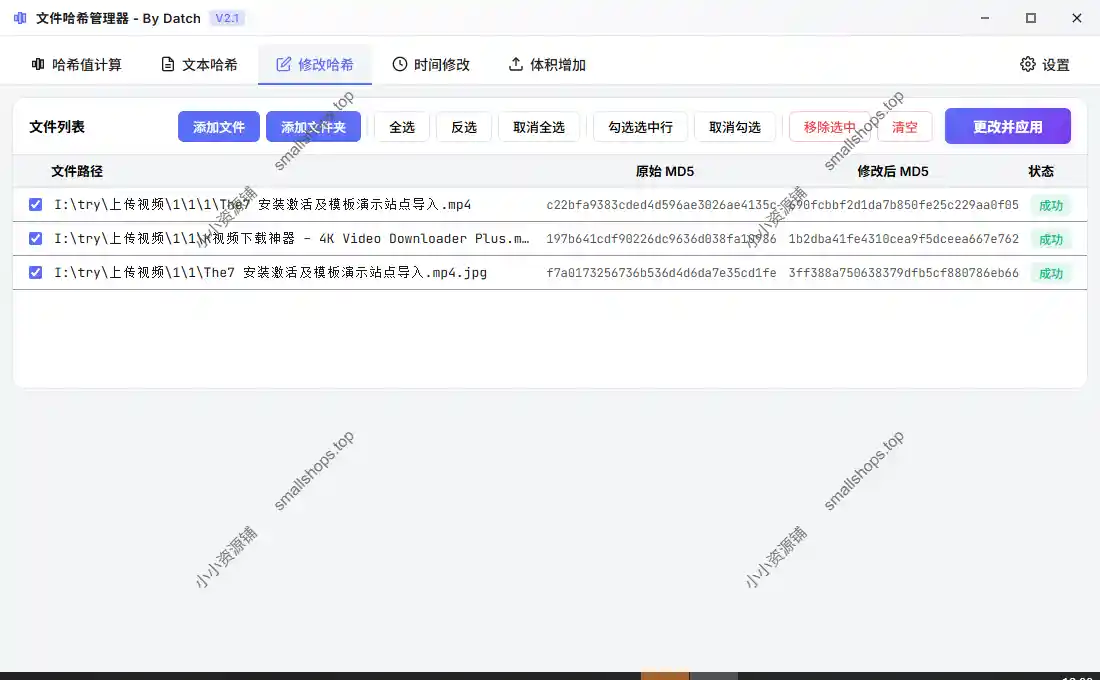Click the 清空 button
The height and width of the screenshot is (680, 1100).
click(x=905, y=127)
